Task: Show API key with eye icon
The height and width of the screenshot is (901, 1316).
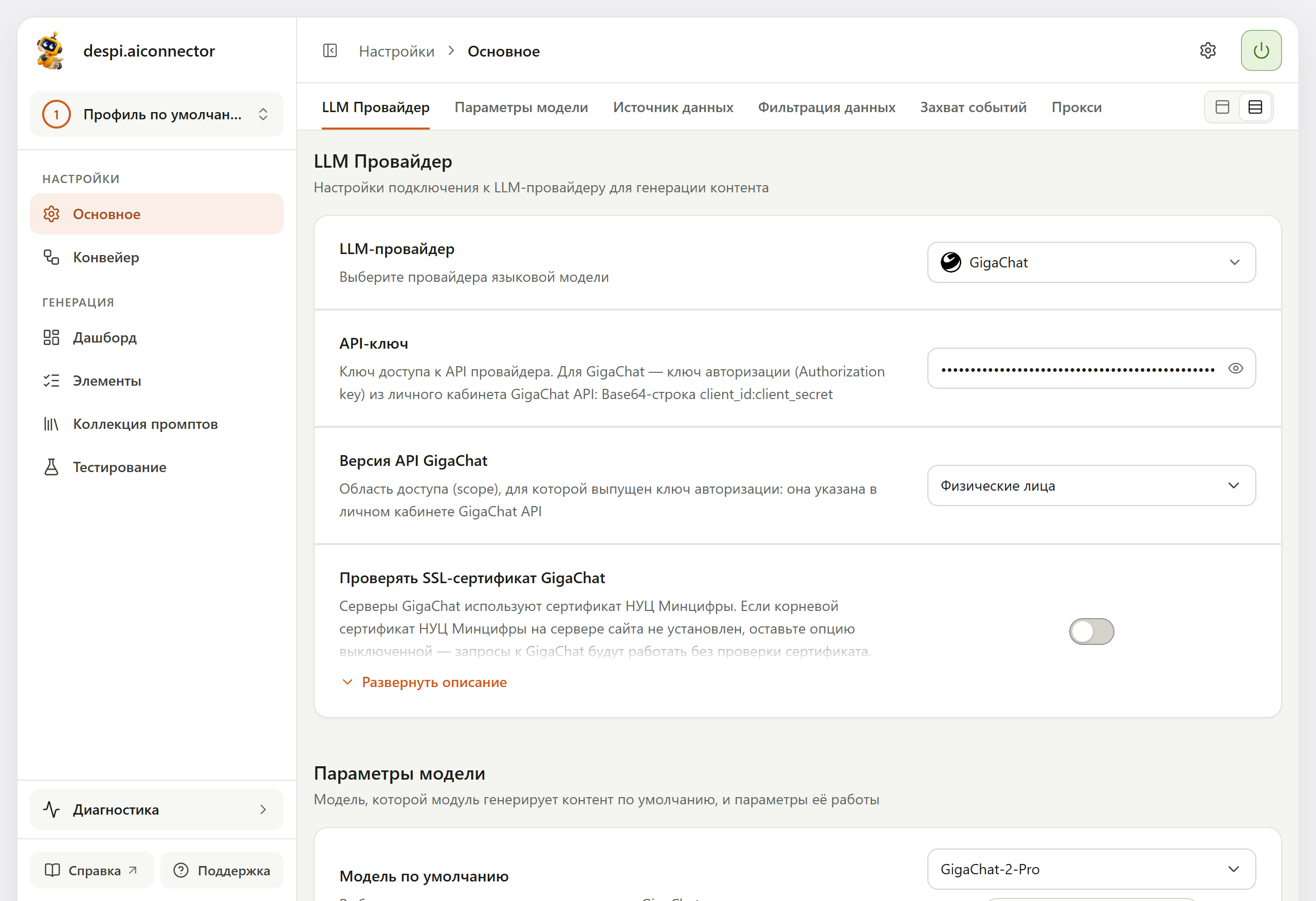Action: tap(1236, 368)
